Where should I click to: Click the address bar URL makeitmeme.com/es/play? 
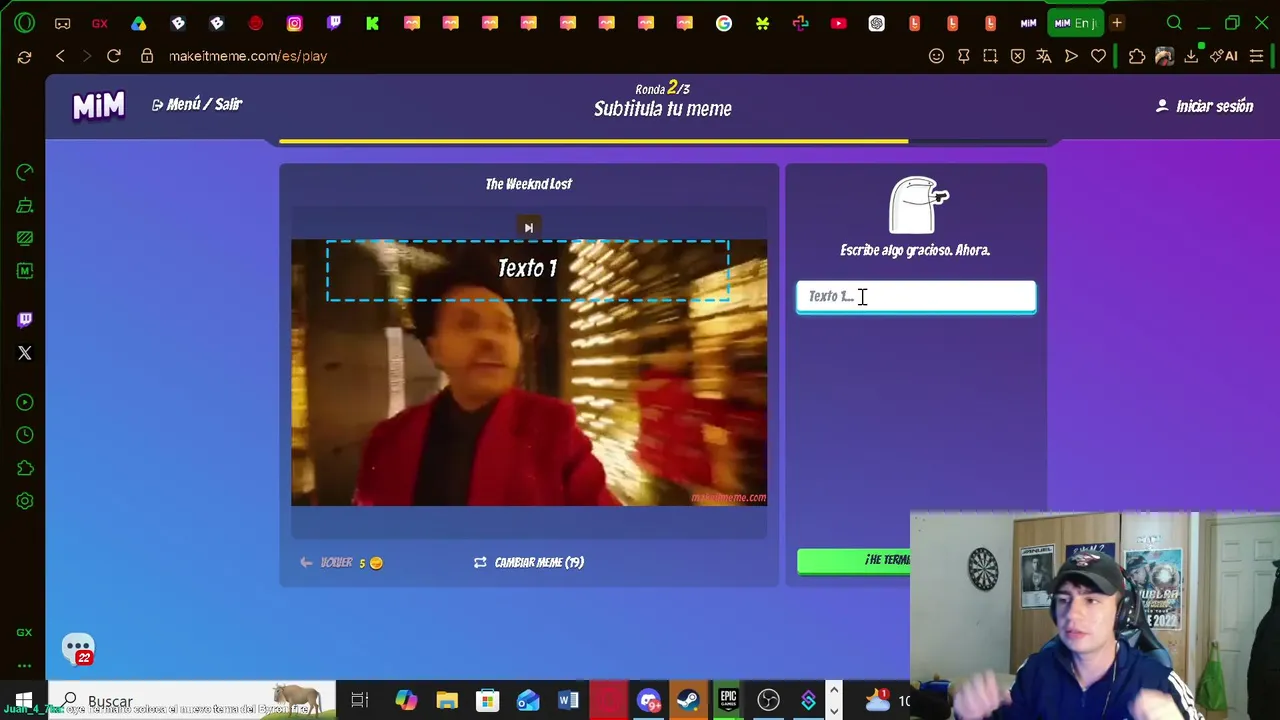(x=248, y=56)
